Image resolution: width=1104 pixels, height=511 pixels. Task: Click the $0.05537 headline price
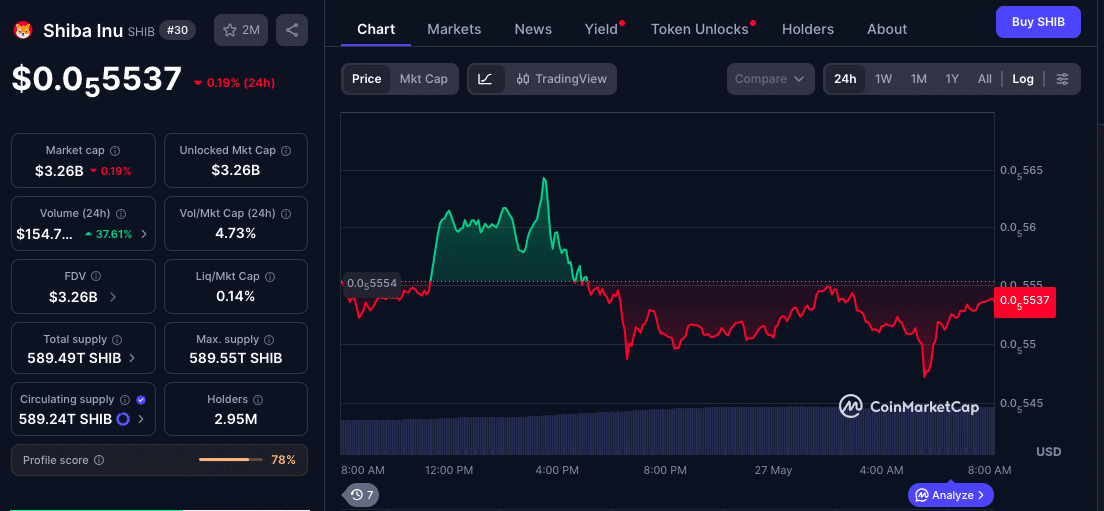pos(96,80)
